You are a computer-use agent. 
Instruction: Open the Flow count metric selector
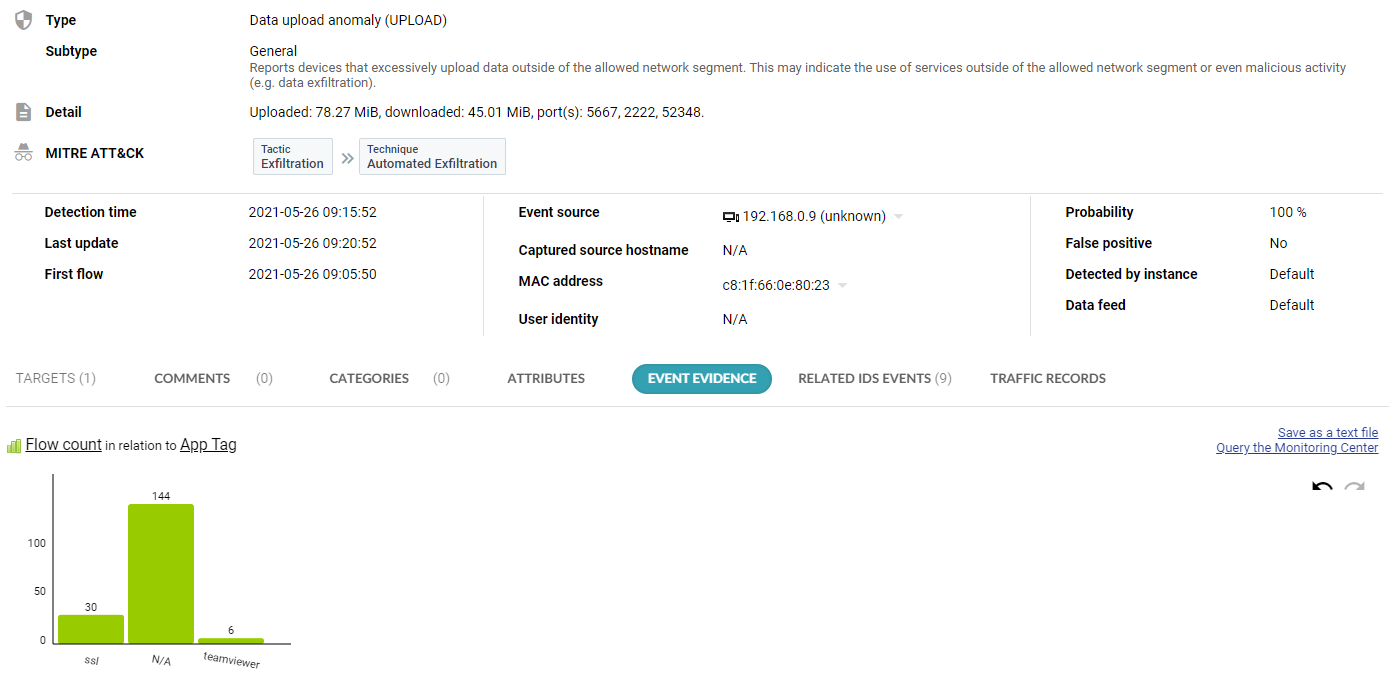click(64, 445)
